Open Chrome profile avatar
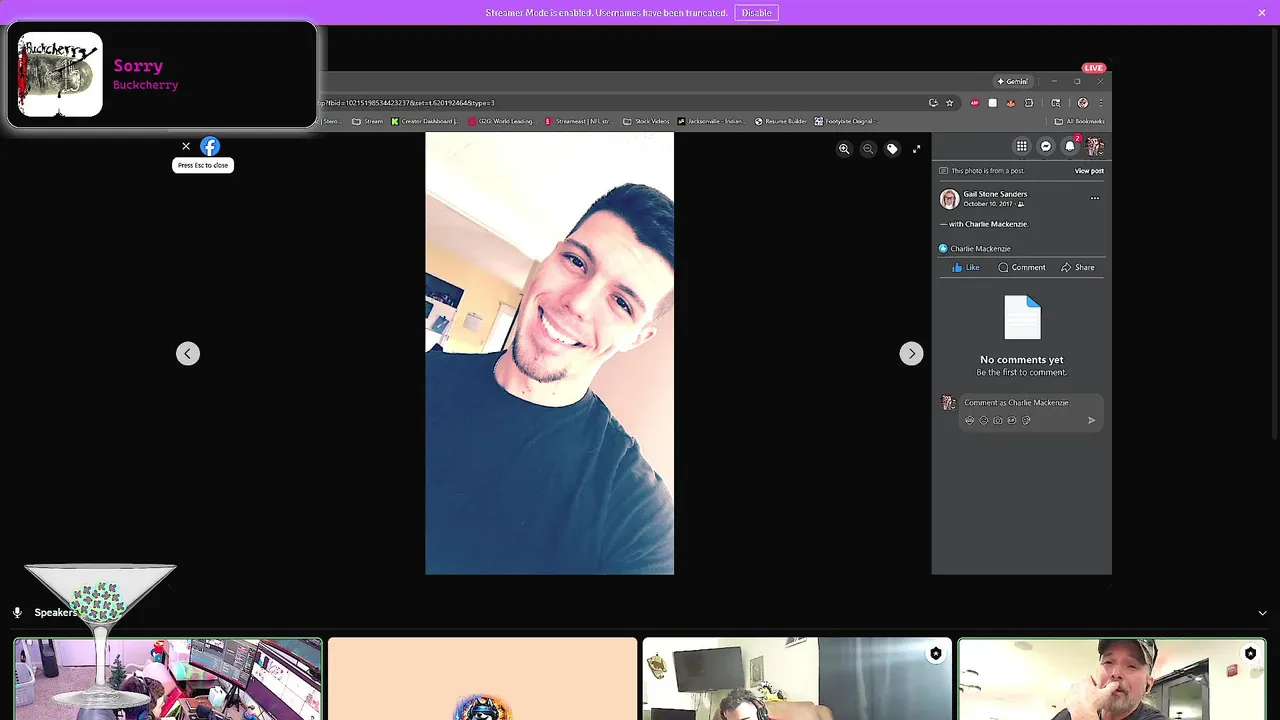Viewport: 1280px width, 720px height. [x=1083, y=103]
